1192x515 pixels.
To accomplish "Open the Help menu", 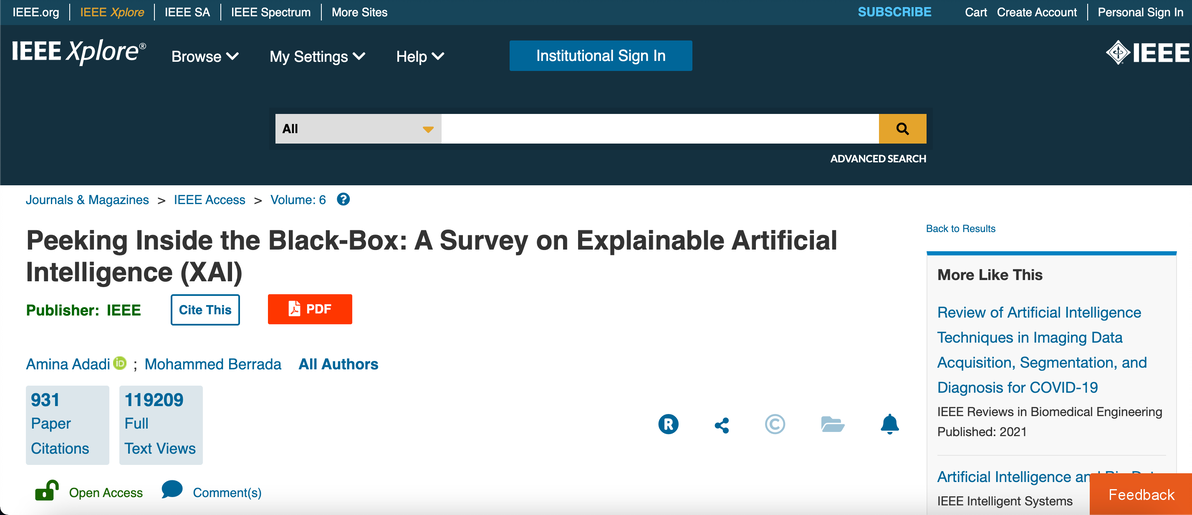I will point(420,56).
